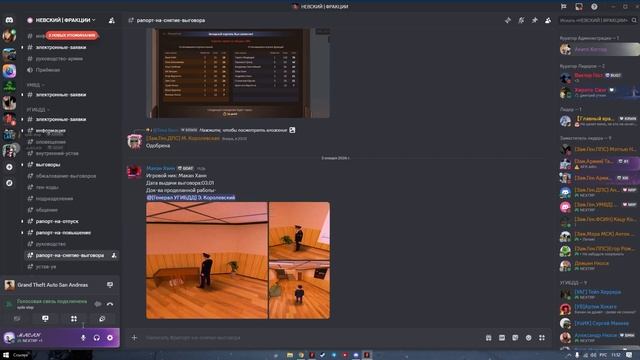Click invite people icon beside server name

click(x=111, y=20)
